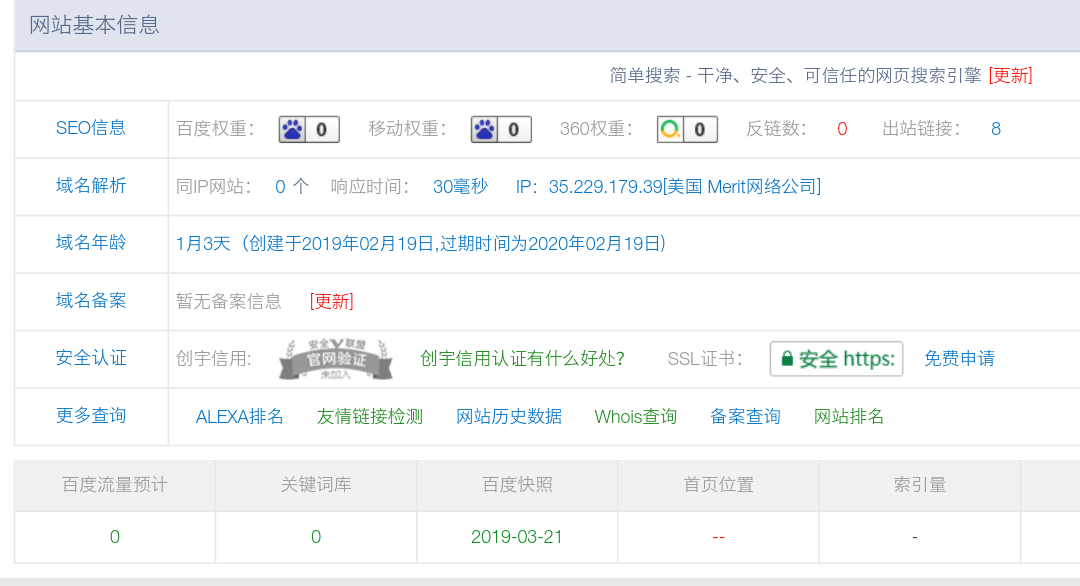Open the ALEXA排名 query link

click(240, 417)
